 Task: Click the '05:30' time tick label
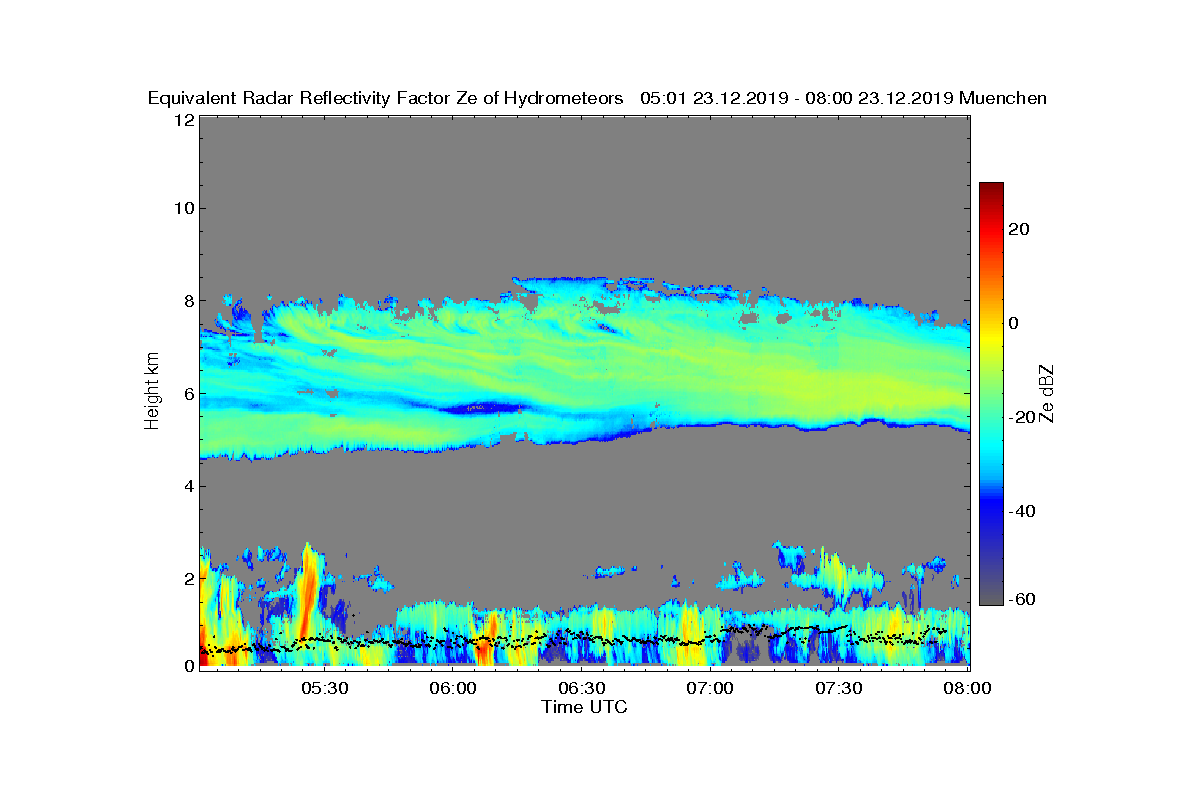coord(324,688)
